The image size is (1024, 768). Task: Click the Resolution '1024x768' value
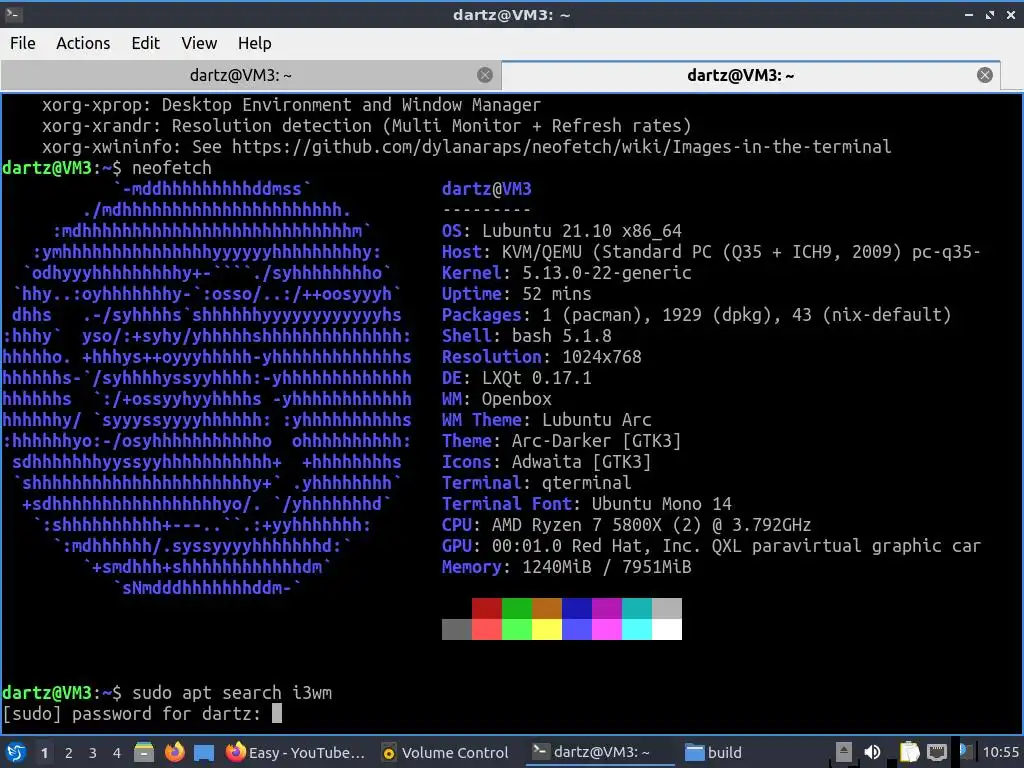602,357
